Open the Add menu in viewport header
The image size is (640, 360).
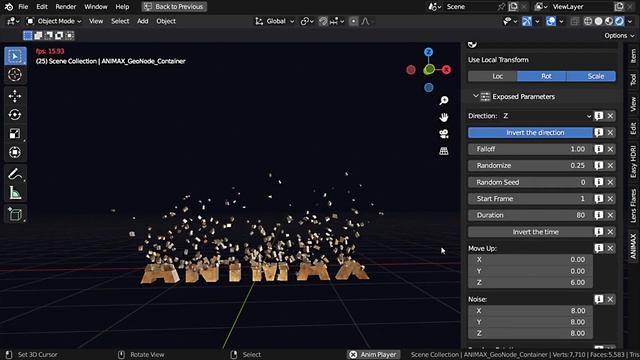coord(142,21)
